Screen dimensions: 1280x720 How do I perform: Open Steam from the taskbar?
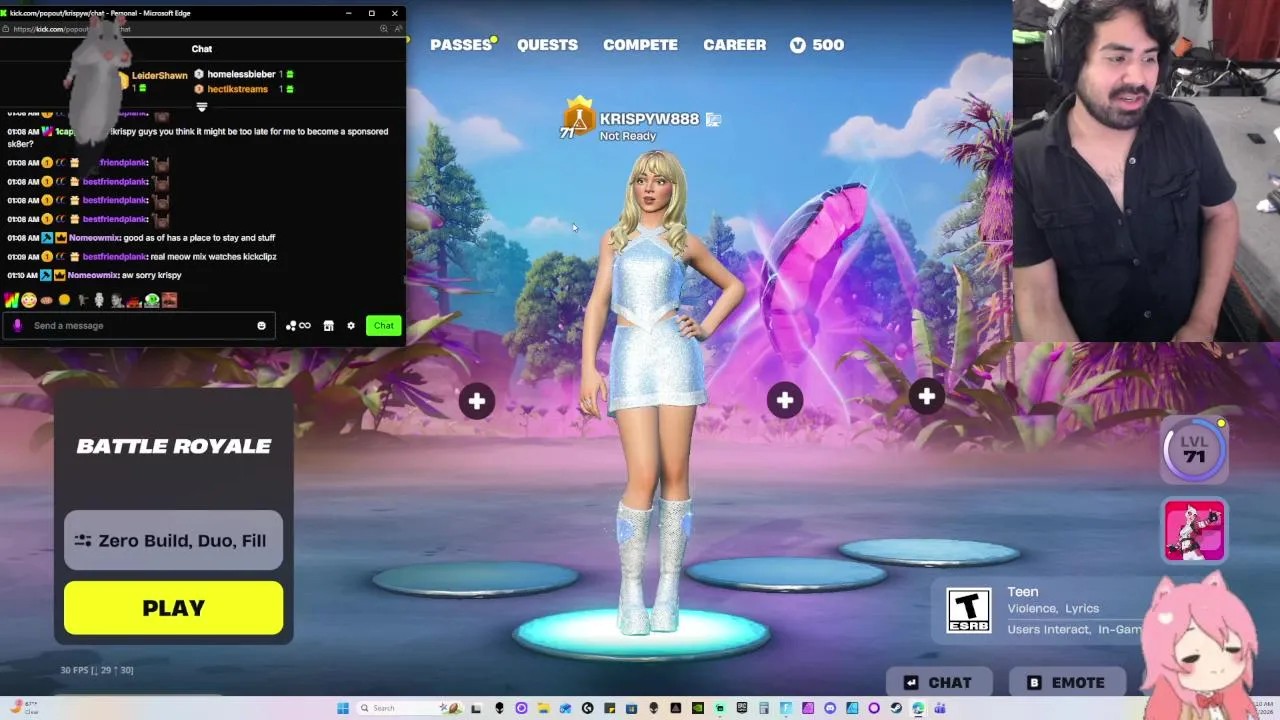[896, 708]
